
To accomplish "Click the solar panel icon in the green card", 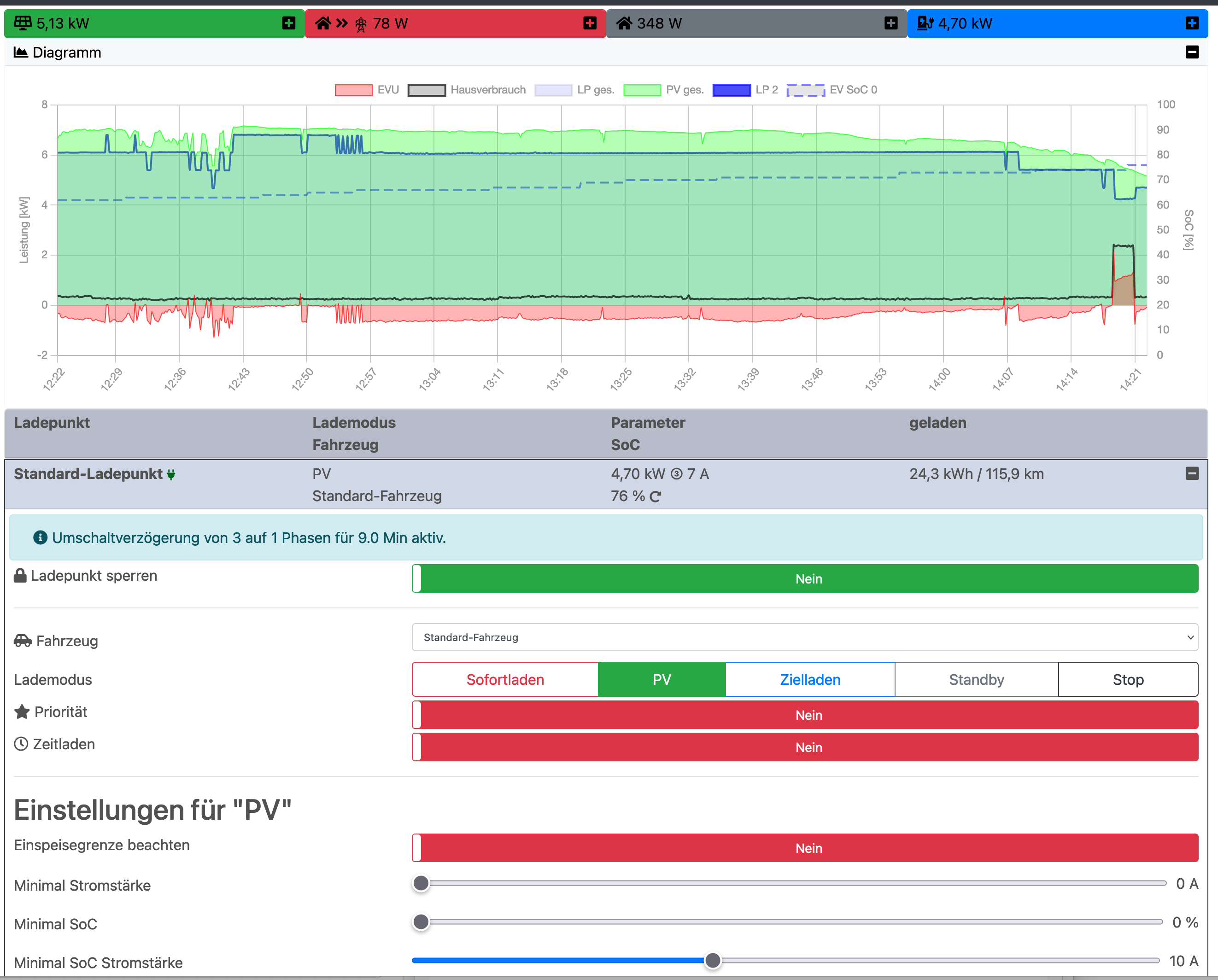I will tap(23, 23).
